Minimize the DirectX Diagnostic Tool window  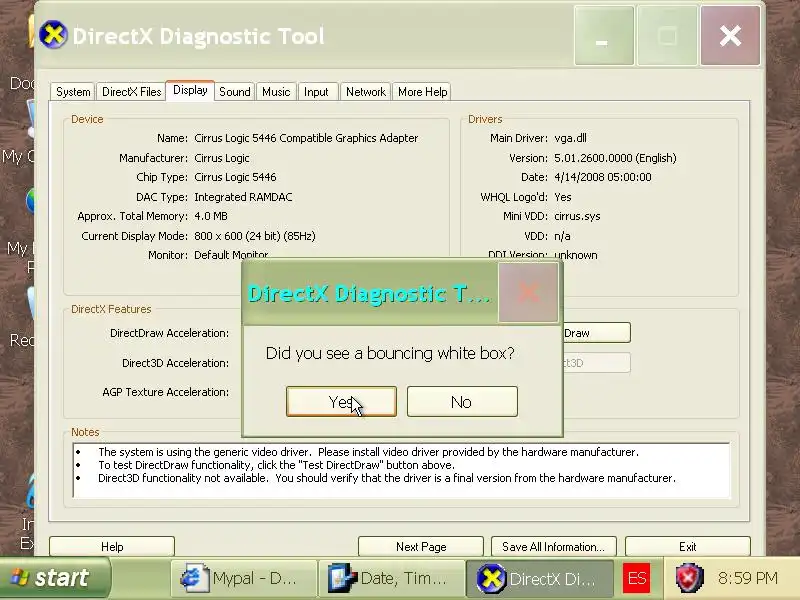pyautogui.click(x=604, y=36)
